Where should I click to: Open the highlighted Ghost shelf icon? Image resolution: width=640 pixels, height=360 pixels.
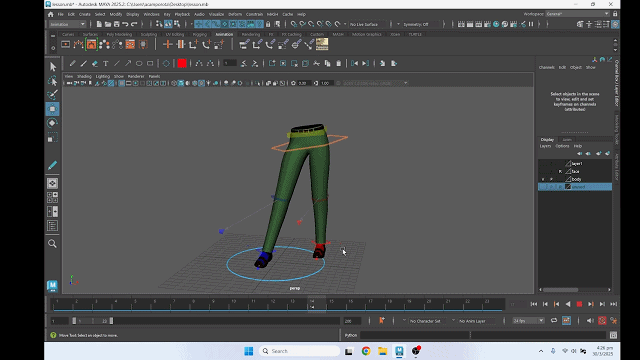pos(91,44)
